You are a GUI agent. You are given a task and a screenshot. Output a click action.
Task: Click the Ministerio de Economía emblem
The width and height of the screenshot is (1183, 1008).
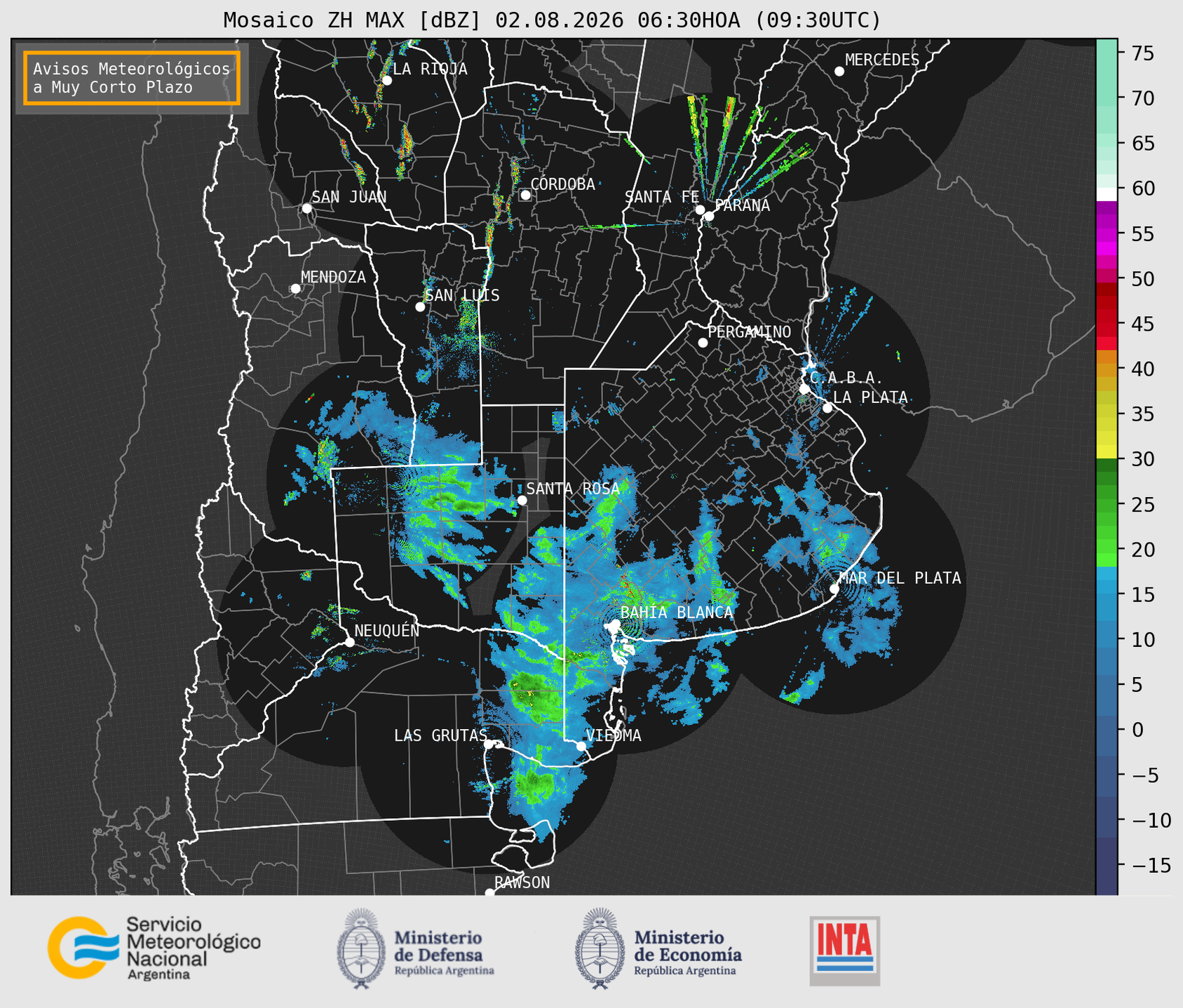tap(600, 949)
